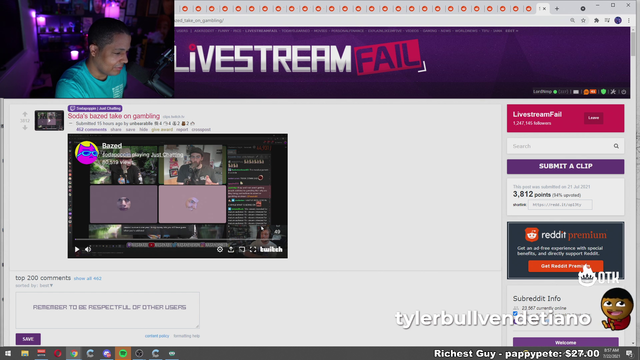This screenshot has width=640, height=360.
Task: Click SUBMIT A CLIP button
Action: click(x=565, y=166)
